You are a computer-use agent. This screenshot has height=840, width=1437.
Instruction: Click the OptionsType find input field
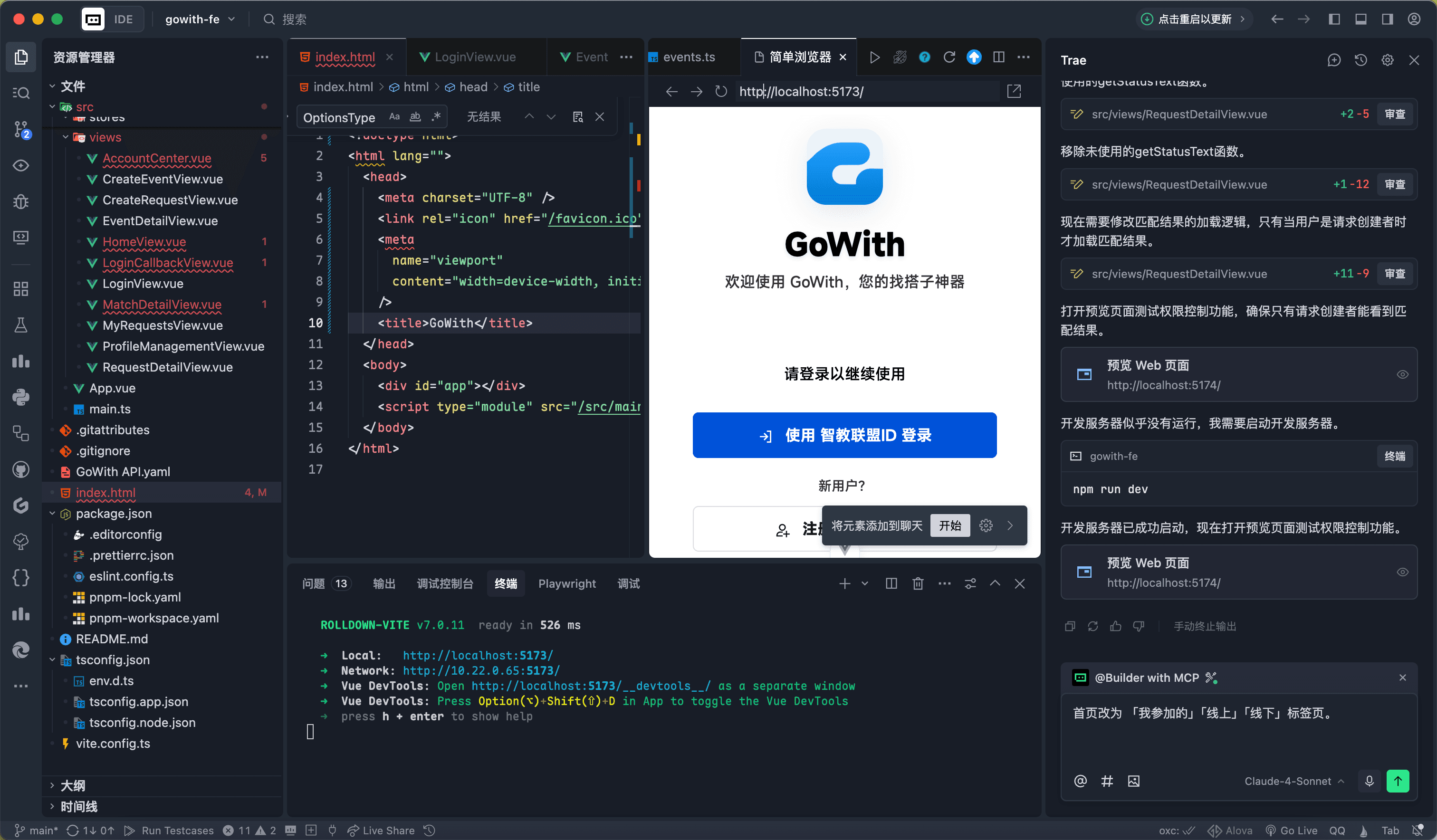click(x=341, y=117)
